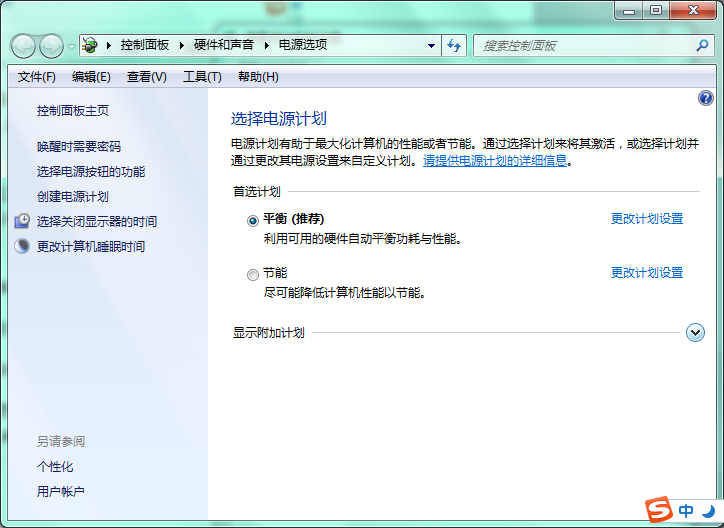The image size is (724, 528).
Task: Close the power options window
Action: [x=693, y=10]
